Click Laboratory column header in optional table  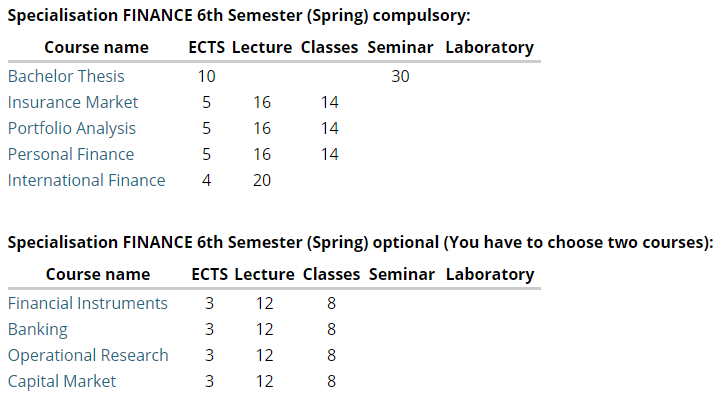click(490, 274)
